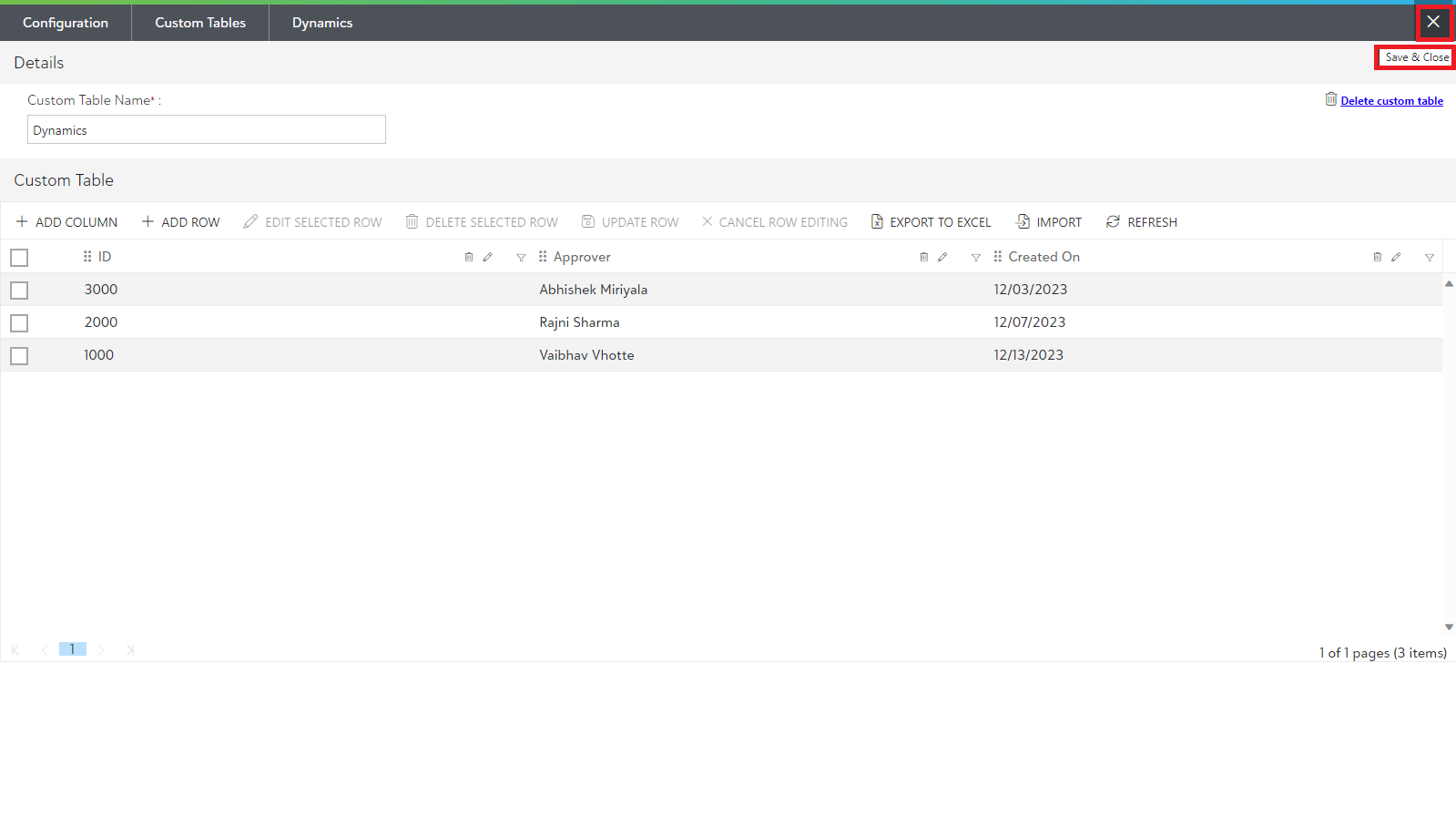This screenshot has height=816, width=1456.
Task: Open the filter for the Created On column
Action: click(1430, 258)
